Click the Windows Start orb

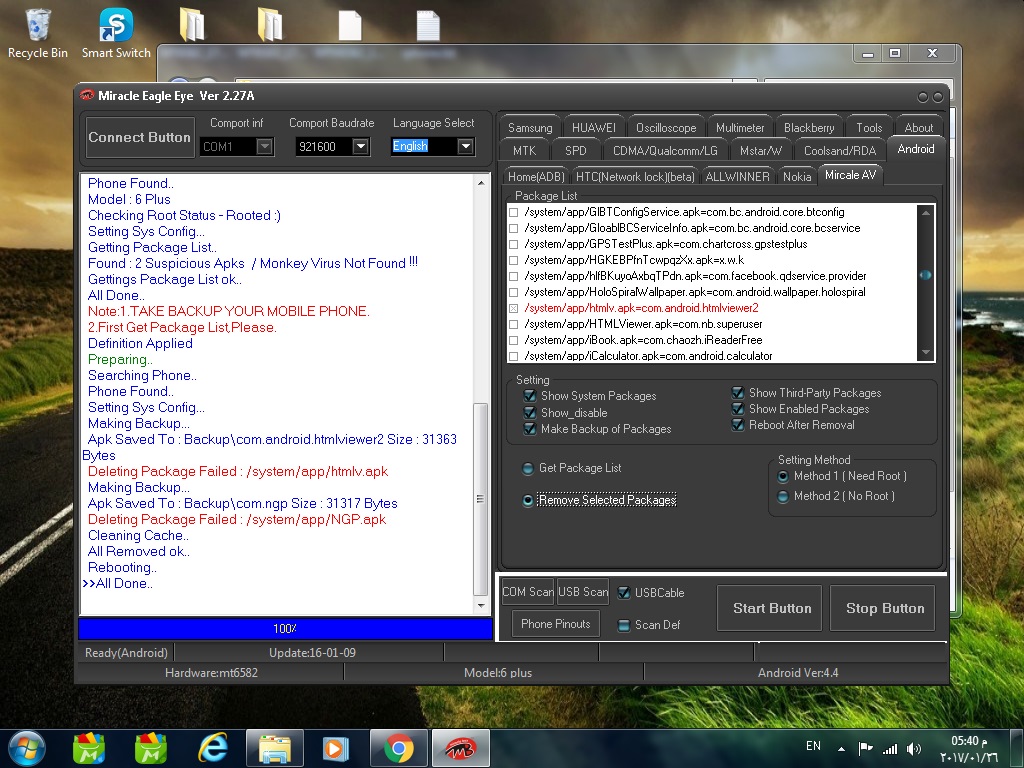(27, 748)
